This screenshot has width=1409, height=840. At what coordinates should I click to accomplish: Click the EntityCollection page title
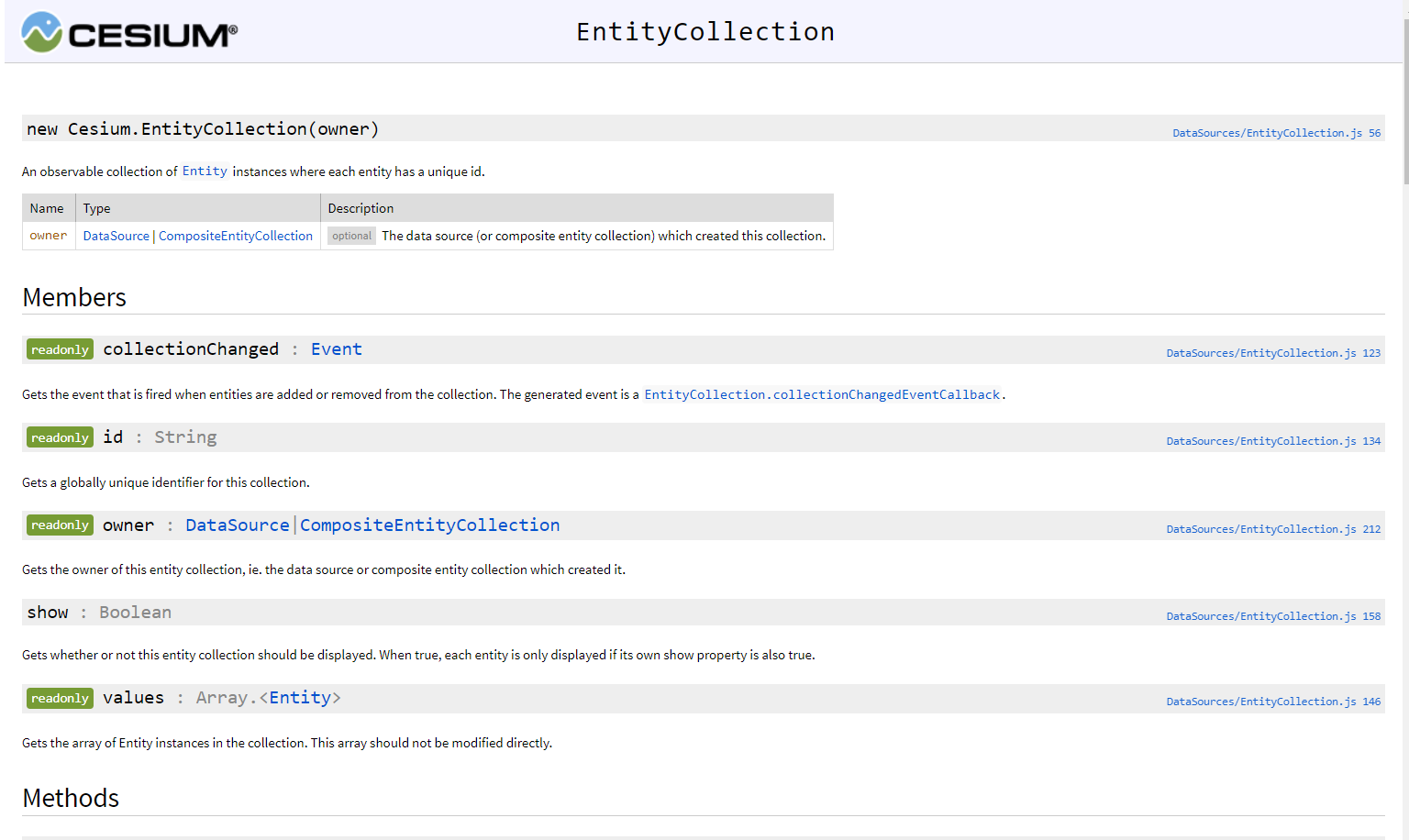pyautogui.click(x=705, y=32)
